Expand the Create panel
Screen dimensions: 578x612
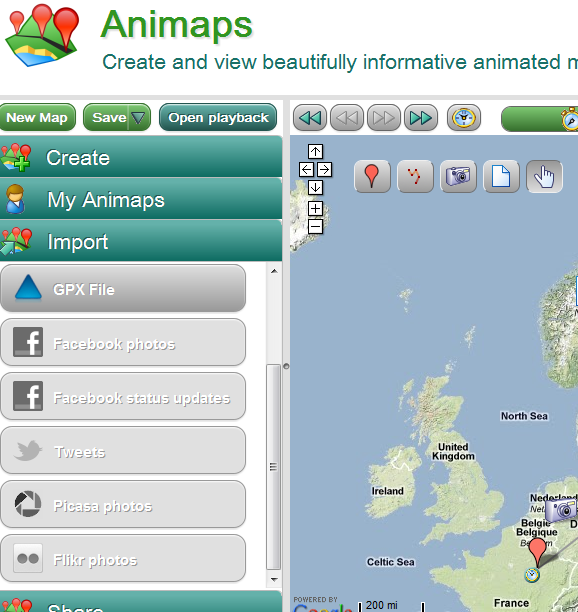141,157
